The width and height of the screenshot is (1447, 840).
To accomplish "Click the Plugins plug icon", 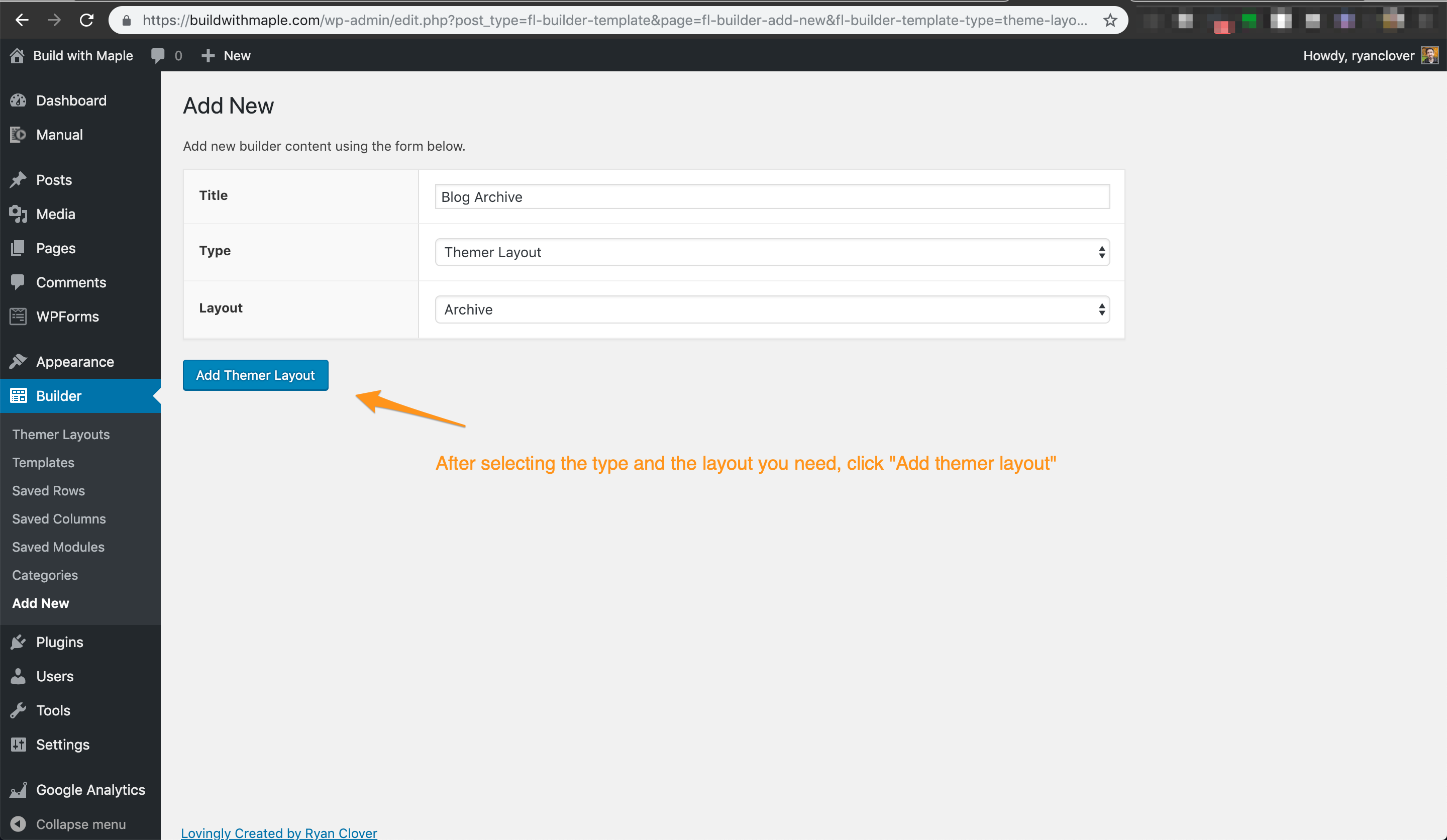I will coord(18,642).
